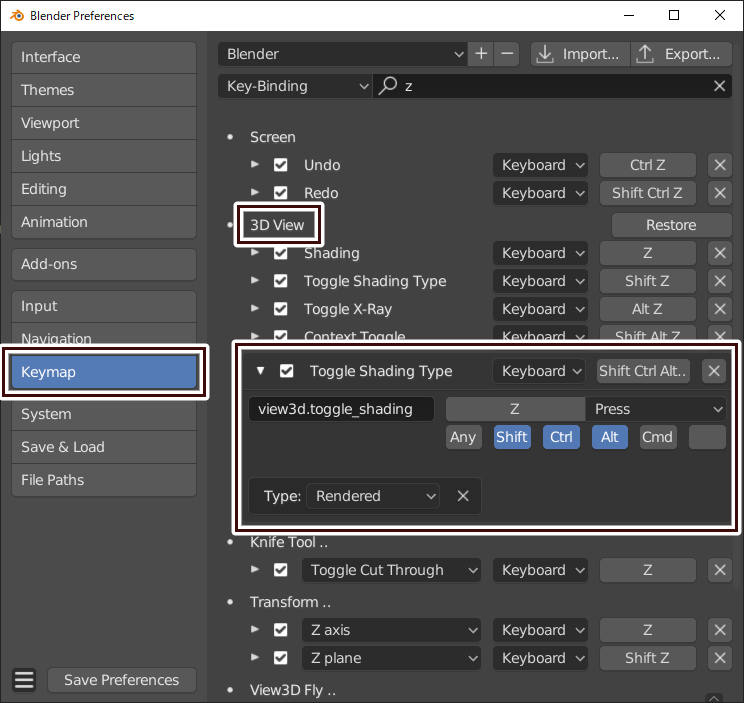
Task: Change the Ctrl Z shortcut for Undo
Action: (x=647, y=165)
